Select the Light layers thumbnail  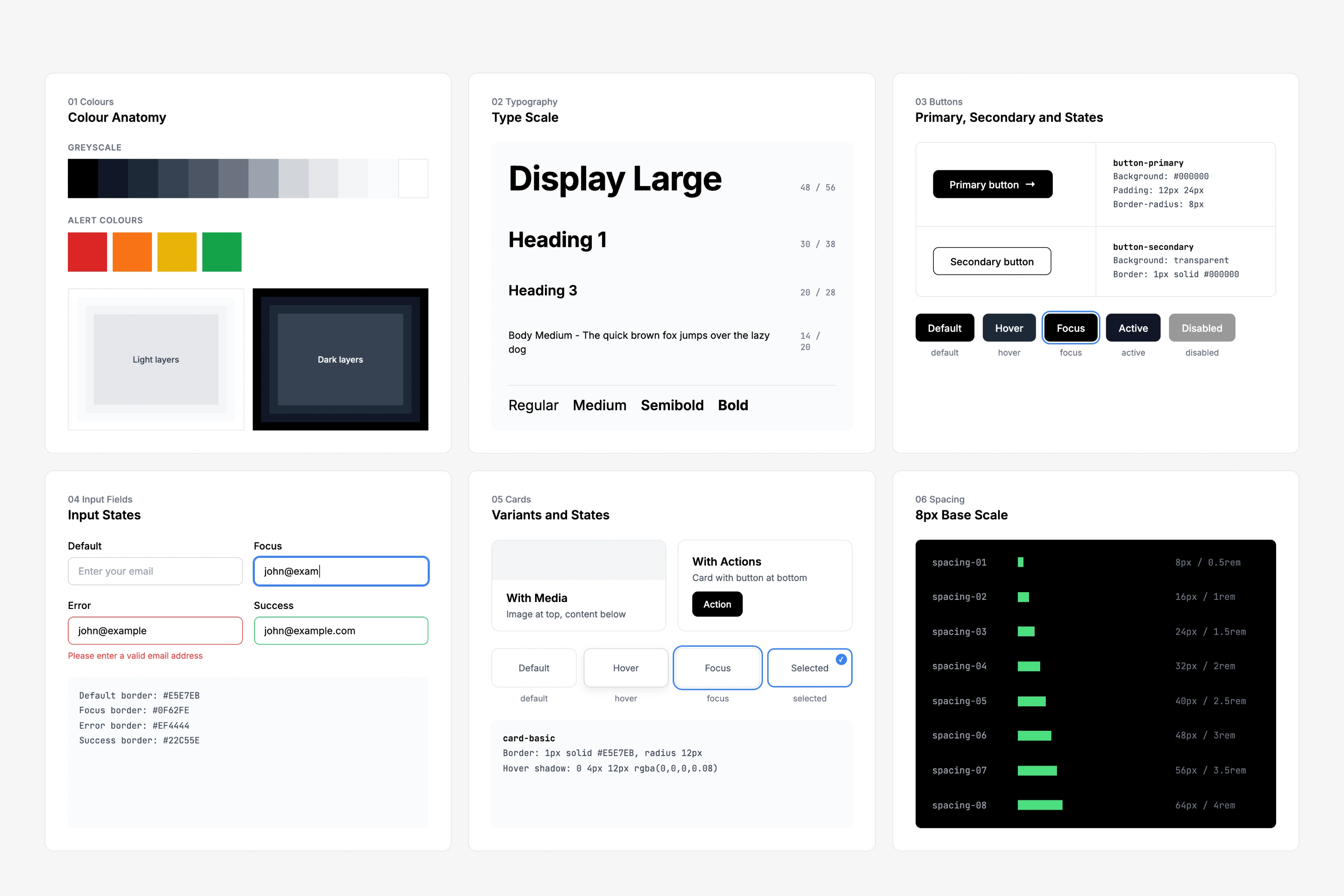[x=156, y=360]
